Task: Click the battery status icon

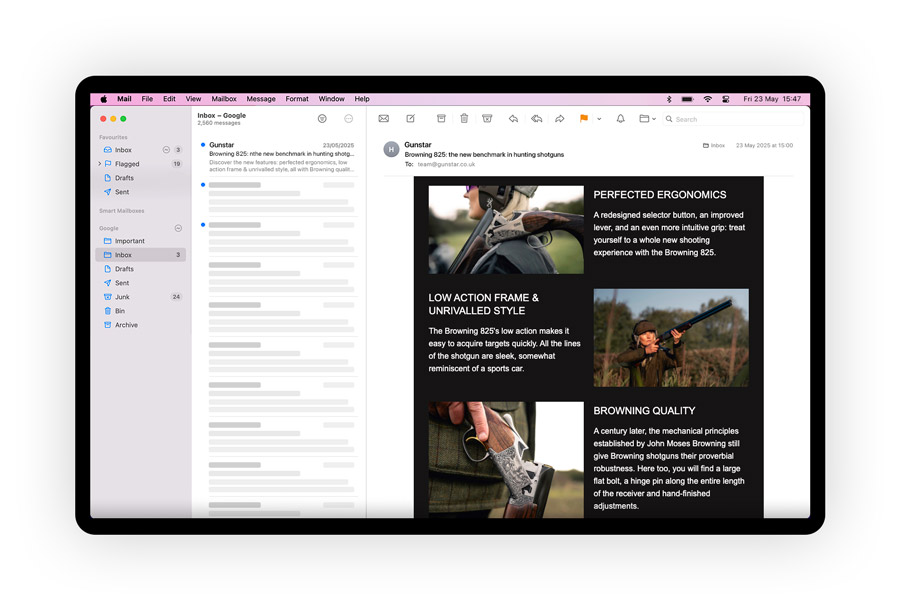Action: click(x=688, y=99)
